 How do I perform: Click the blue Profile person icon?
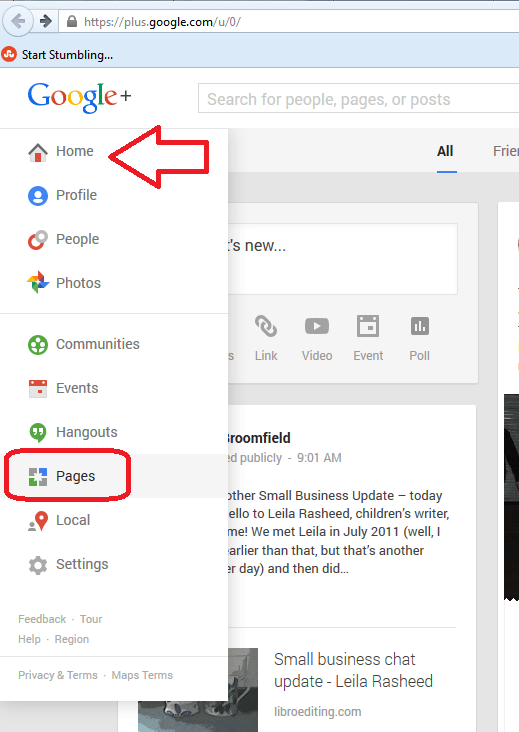38,196
